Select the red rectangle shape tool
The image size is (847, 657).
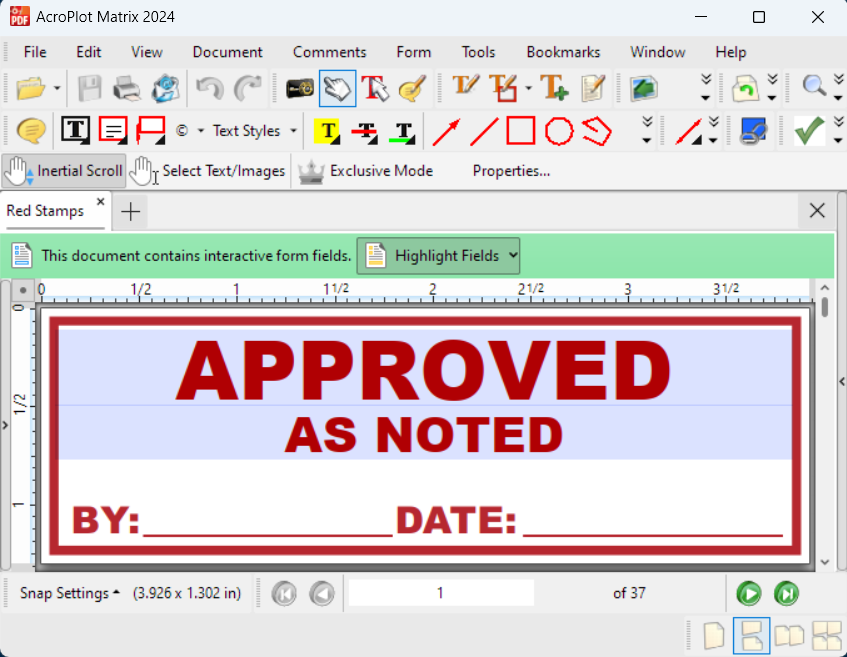point(520,131)
